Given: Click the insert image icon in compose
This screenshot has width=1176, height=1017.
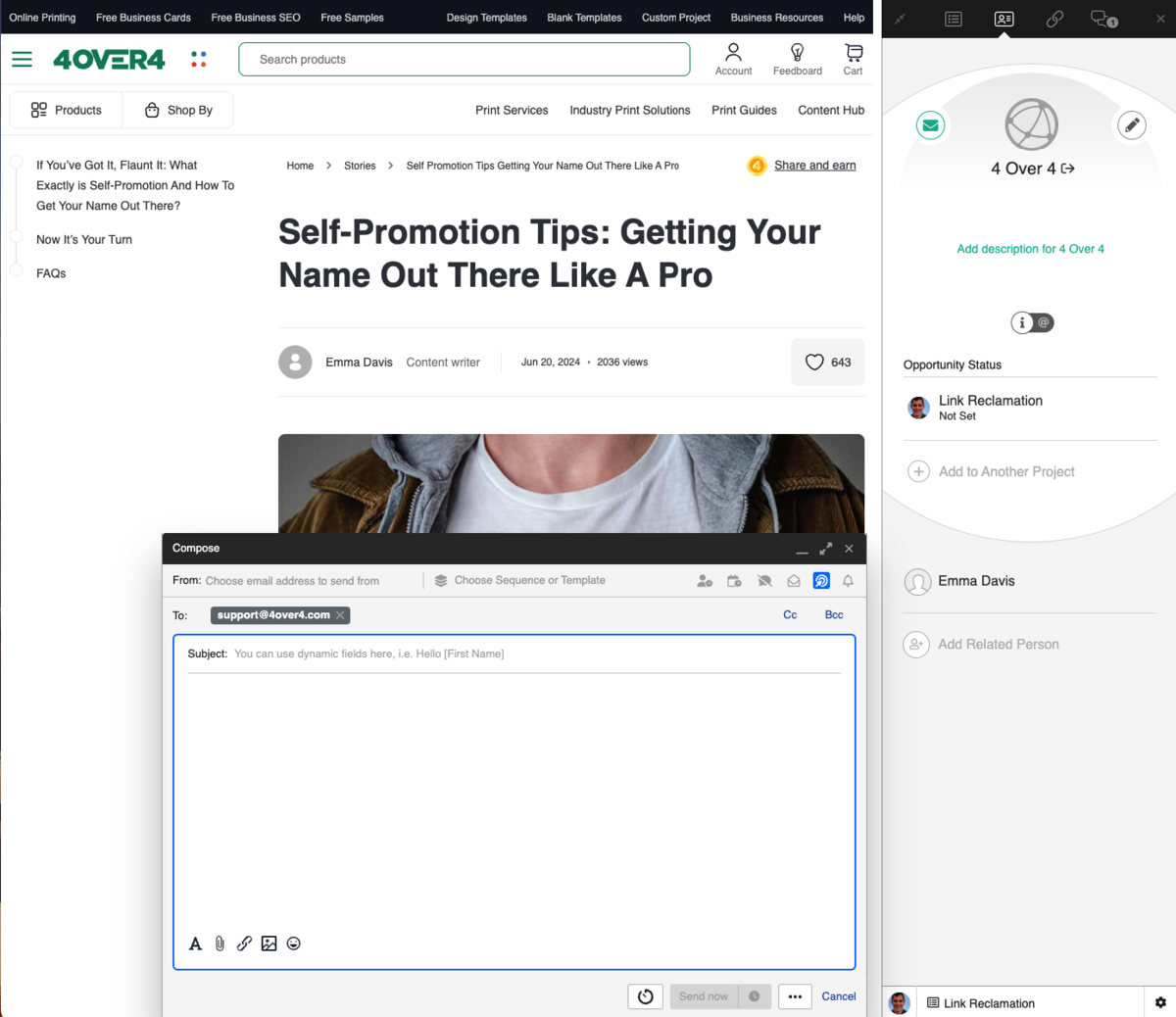Looking at the screenshot, I should click(269, 944).
